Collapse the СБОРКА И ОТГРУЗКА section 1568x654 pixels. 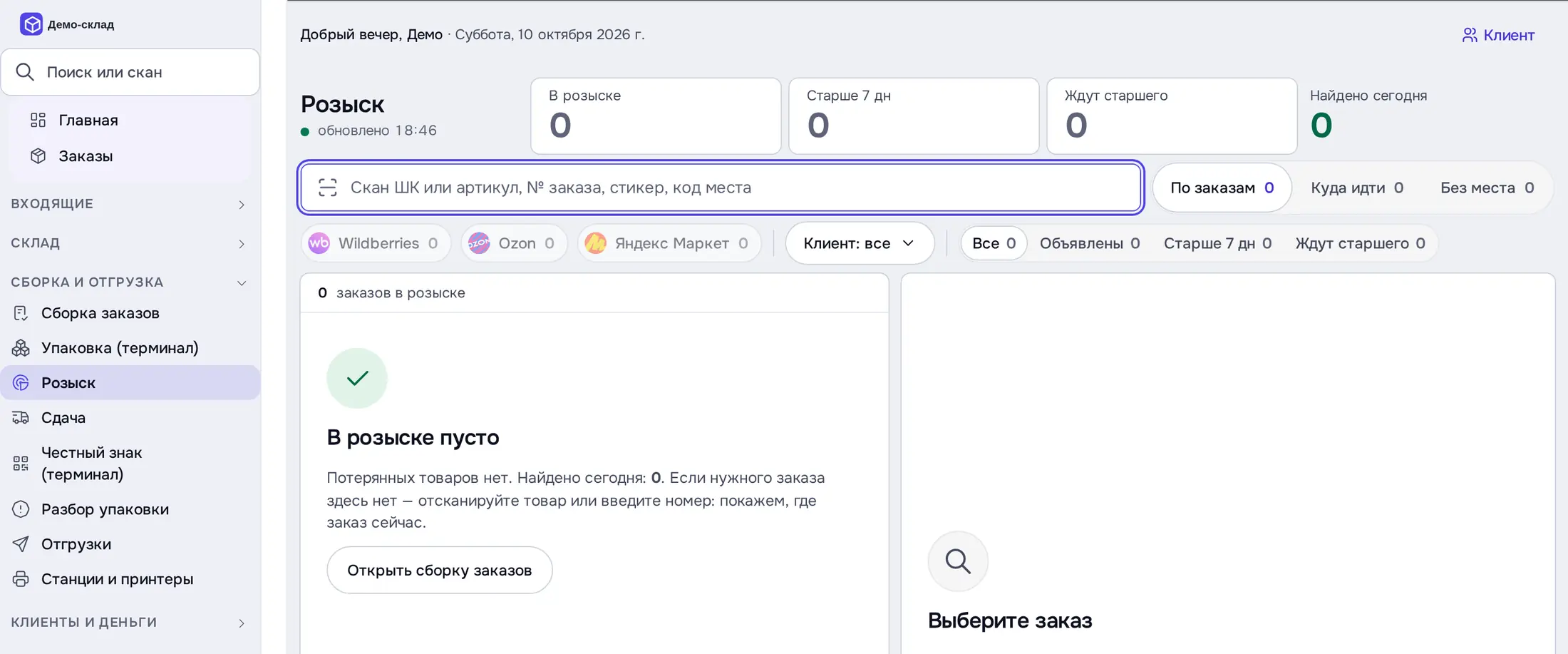pos(129,282)
